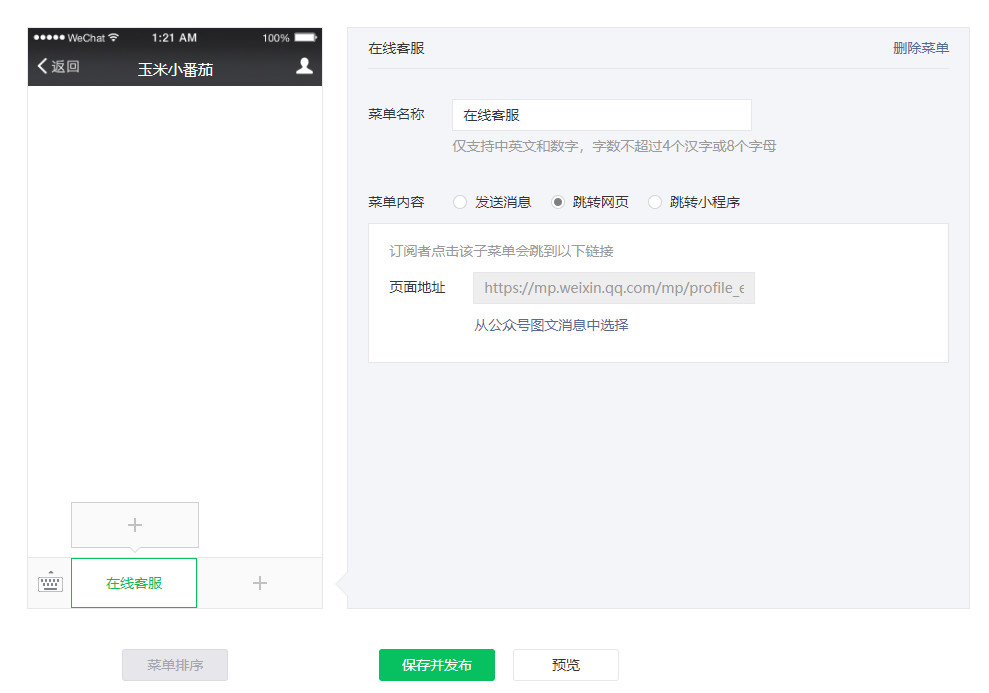The height and width of the screenshot is (693, 989).
Task: Click the signal strength dots beside WeChat
Action: click(x=48, y=38)
